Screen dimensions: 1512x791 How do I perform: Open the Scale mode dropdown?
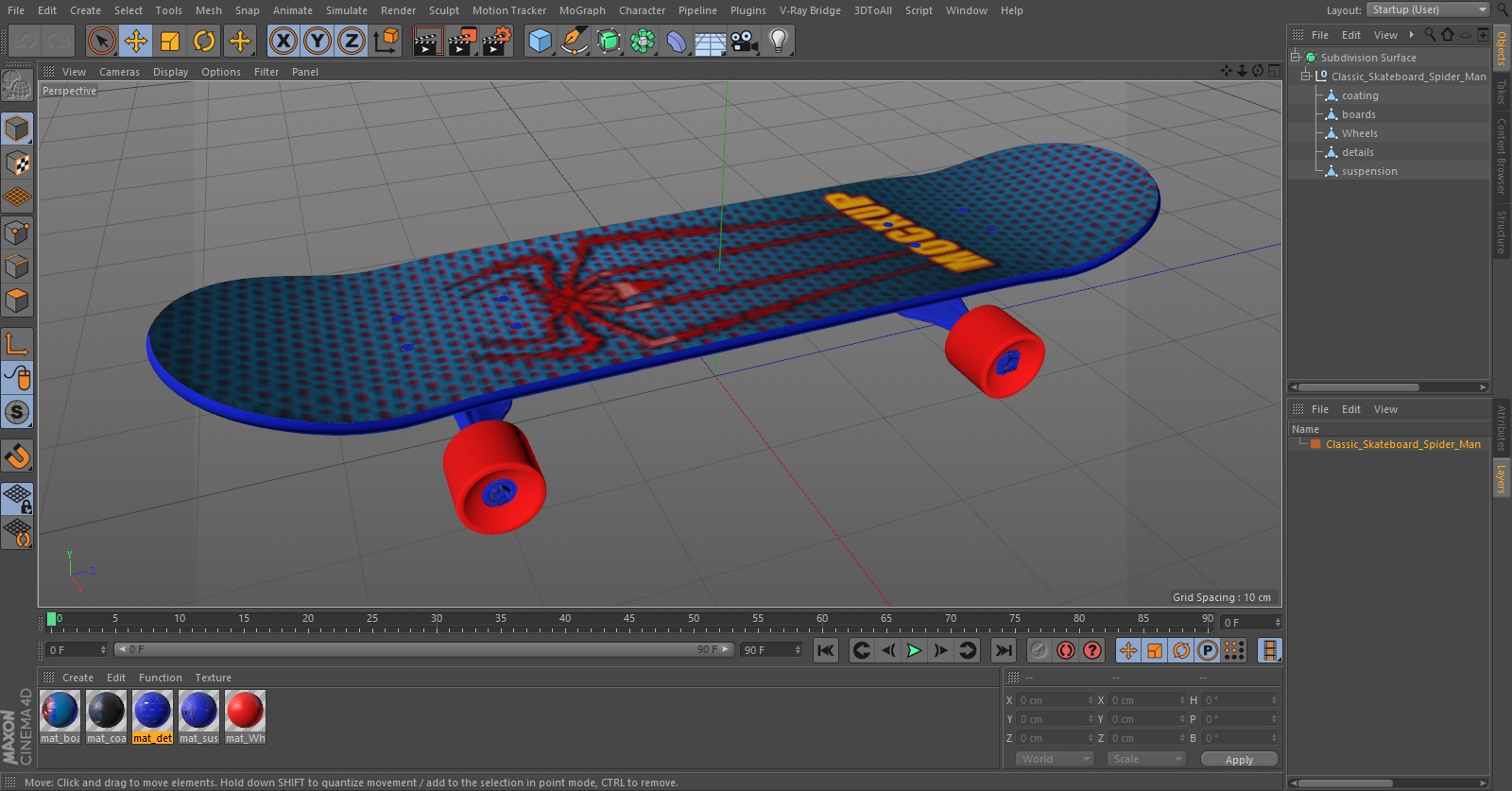1146,759
